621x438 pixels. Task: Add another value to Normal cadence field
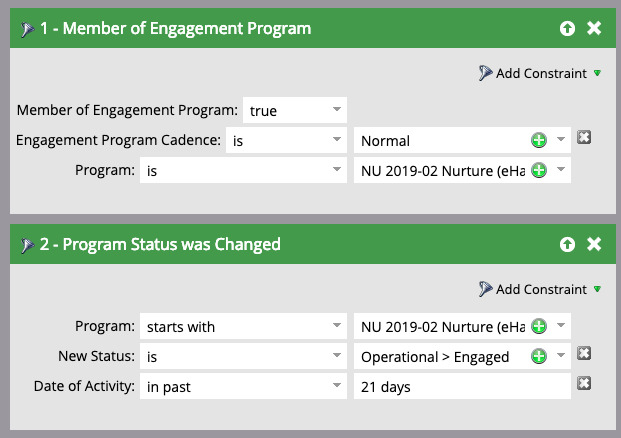coord(539,140)
